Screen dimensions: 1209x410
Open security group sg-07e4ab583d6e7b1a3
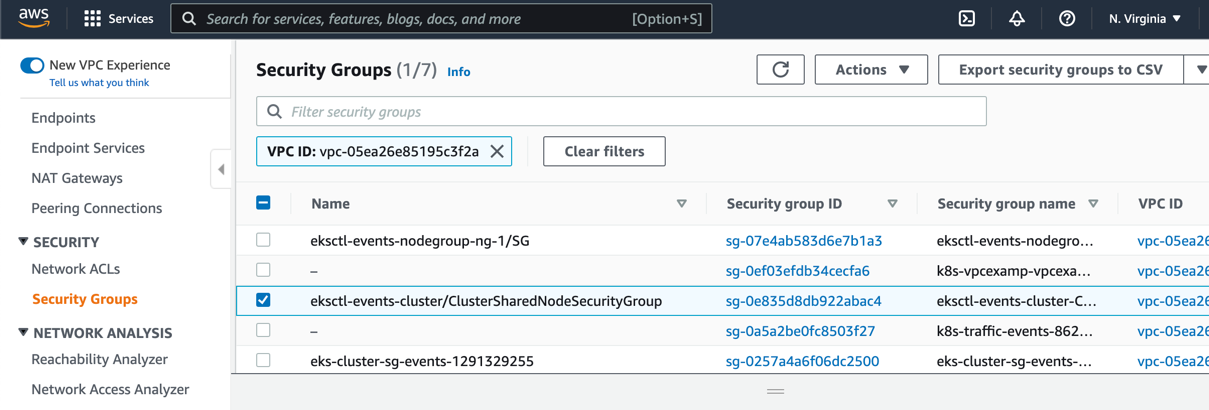(x=804, y=241)
